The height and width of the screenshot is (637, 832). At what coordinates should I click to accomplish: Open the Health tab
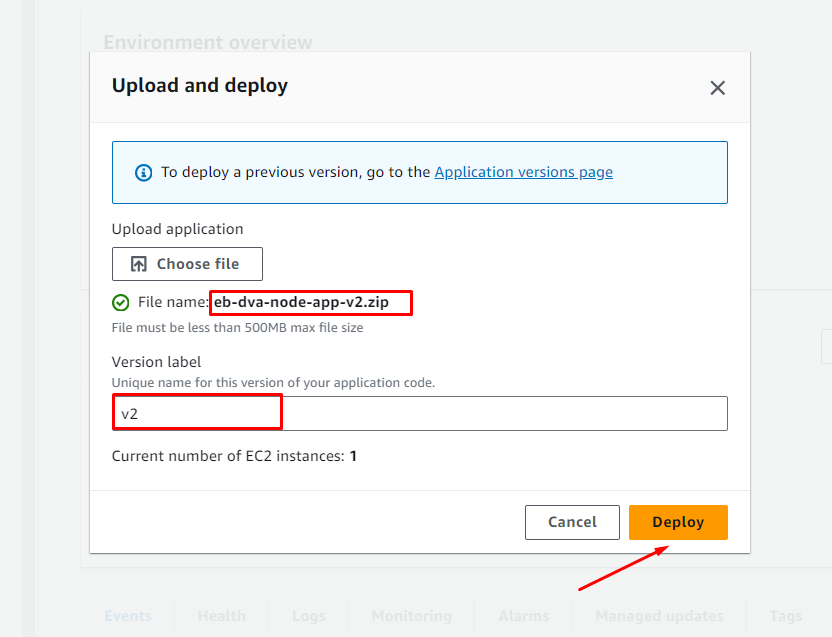221,616
